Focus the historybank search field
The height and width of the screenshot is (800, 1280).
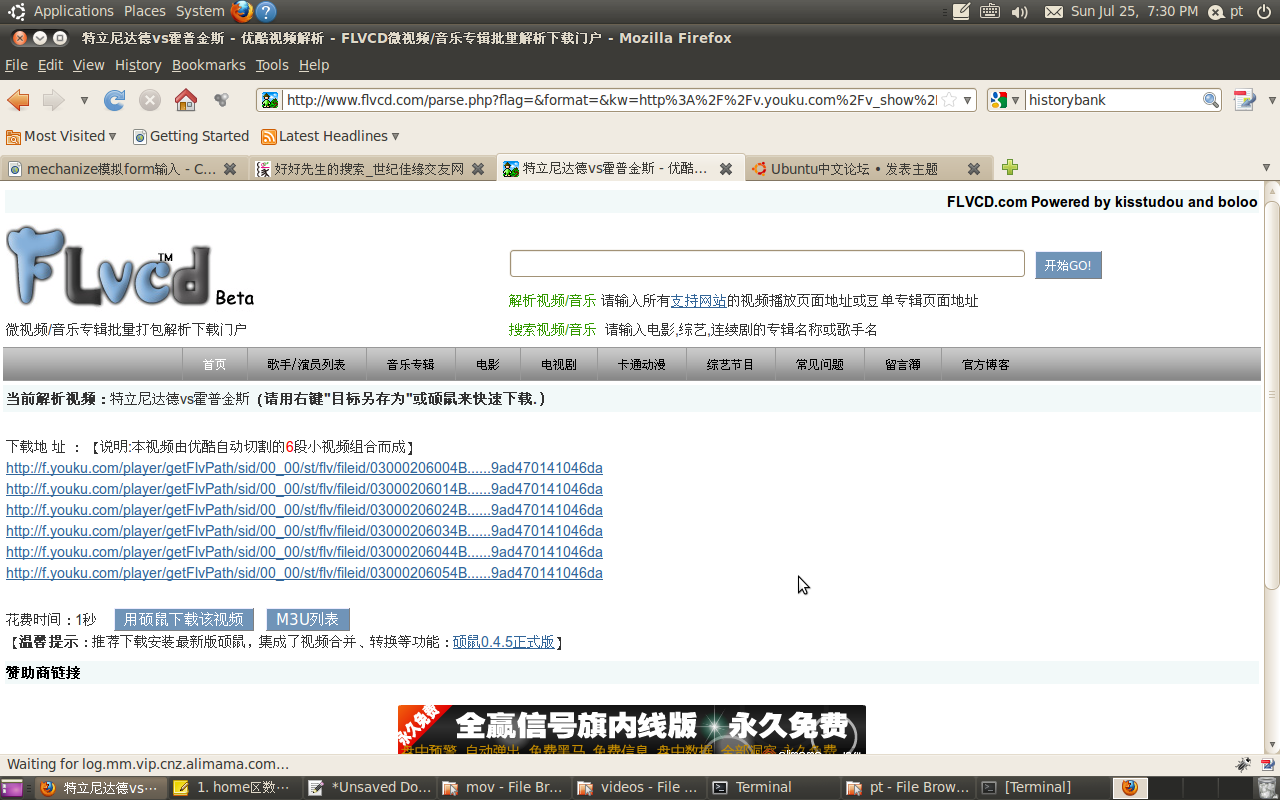click(x=1113, y=100)
